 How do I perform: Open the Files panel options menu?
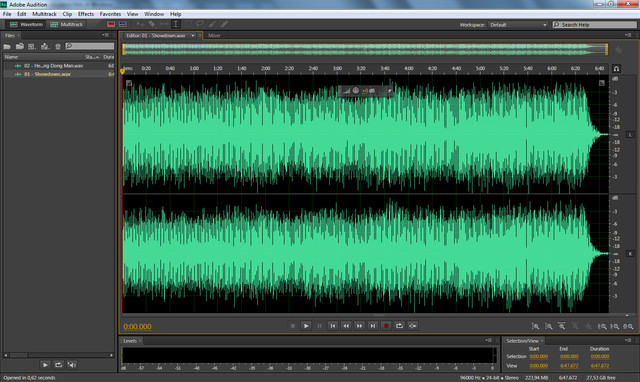106,35
